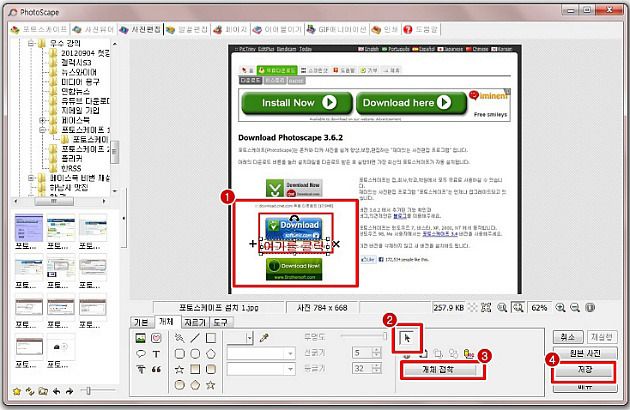Click the folder tree horizontal scrollbar thumb
This screenshot has width=630, height=410.
pyautogui.click(x=54, y=201)
